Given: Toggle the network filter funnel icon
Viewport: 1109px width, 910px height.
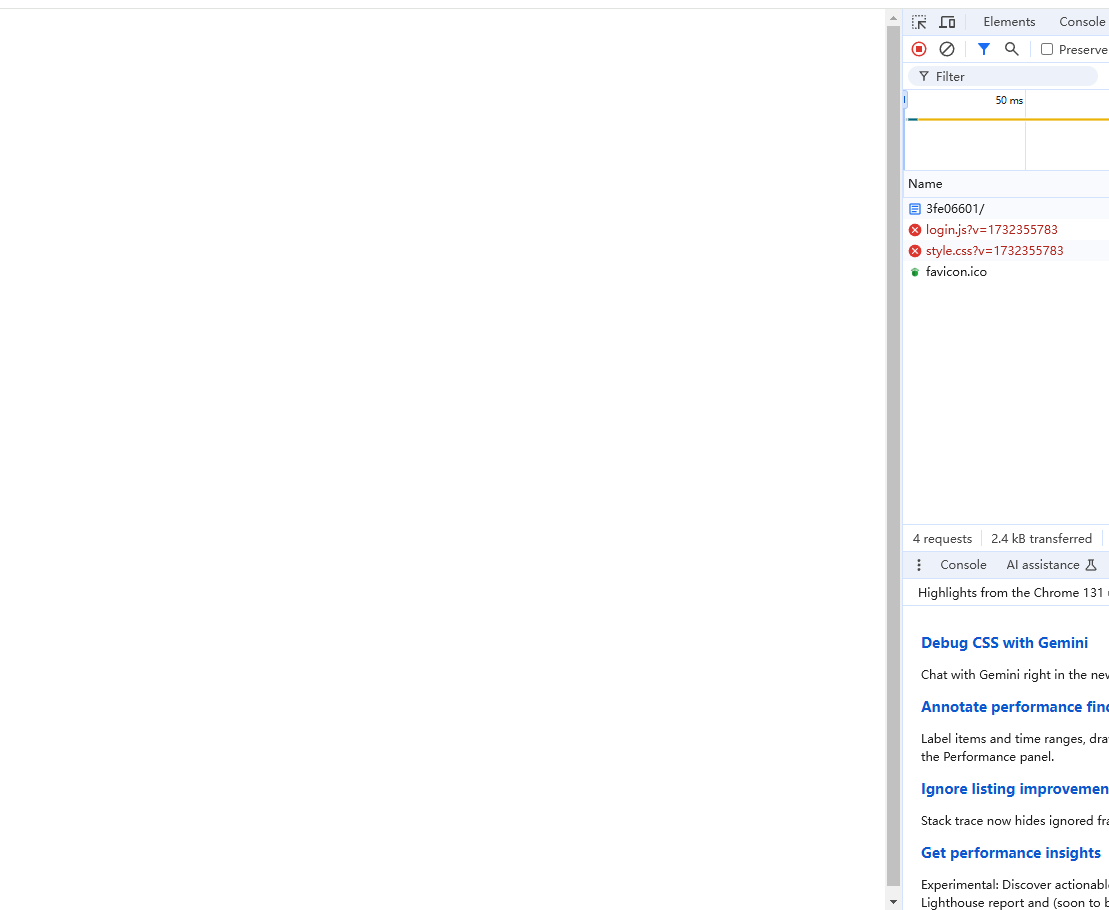Looking at the screenshot, I should coord(983,49).
